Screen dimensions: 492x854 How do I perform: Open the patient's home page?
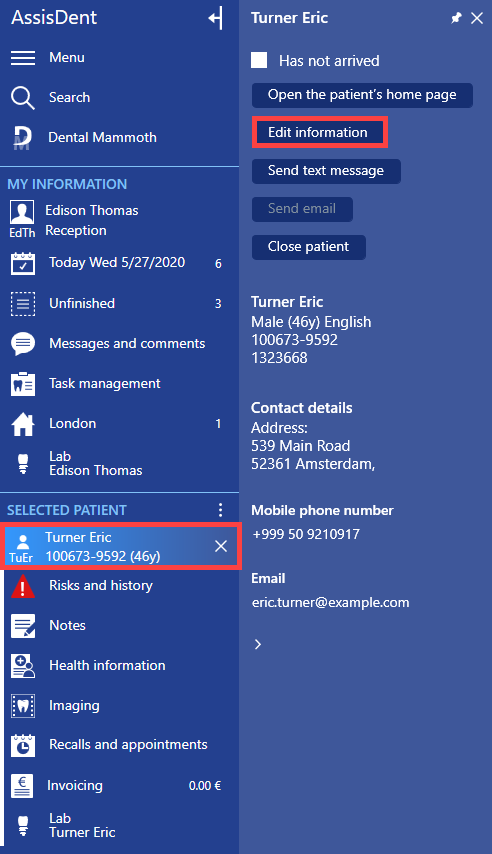pos(362,95)
